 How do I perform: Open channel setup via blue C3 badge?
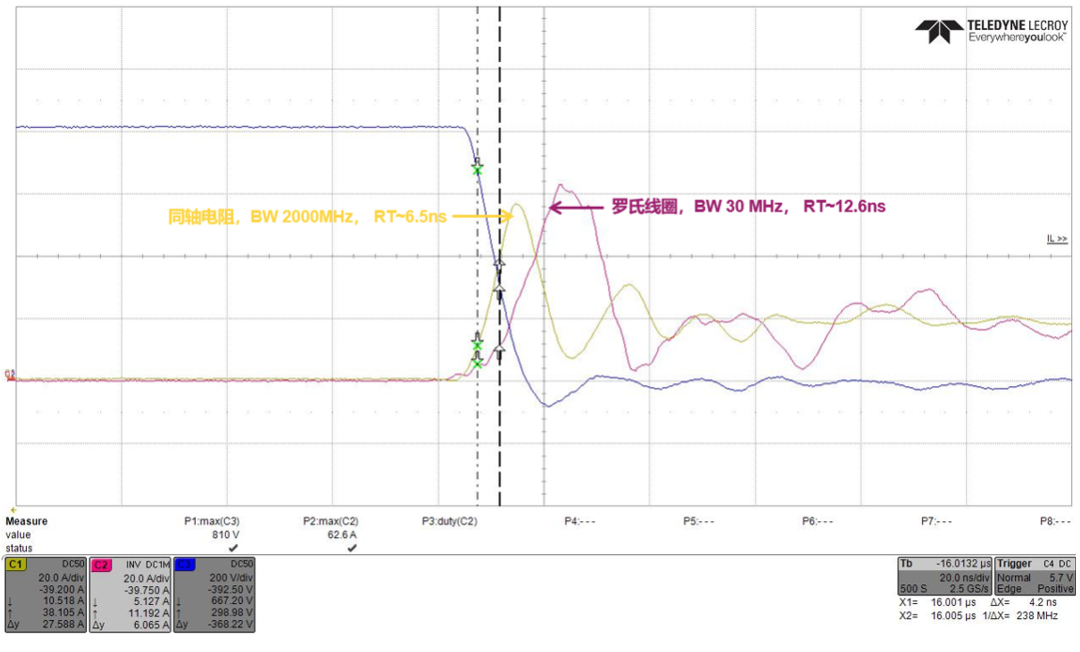point(185,565)
